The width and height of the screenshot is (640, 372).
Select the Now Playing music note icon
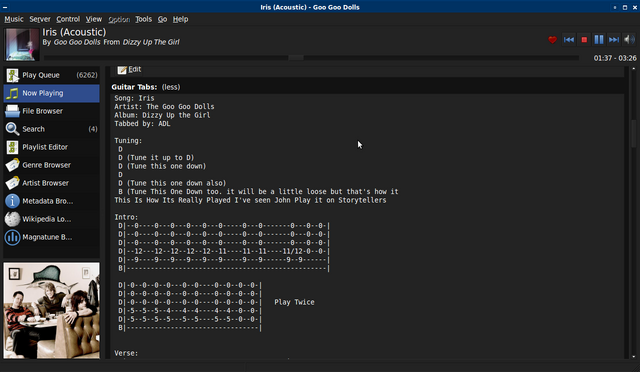point(12,93)
